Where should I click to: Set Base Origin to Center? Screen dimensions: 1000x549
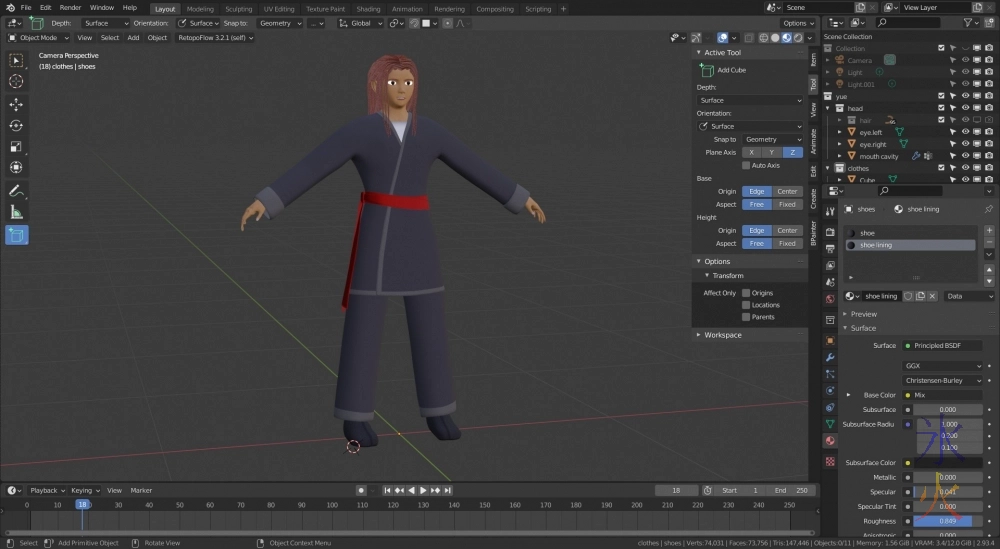click(788, 191)
